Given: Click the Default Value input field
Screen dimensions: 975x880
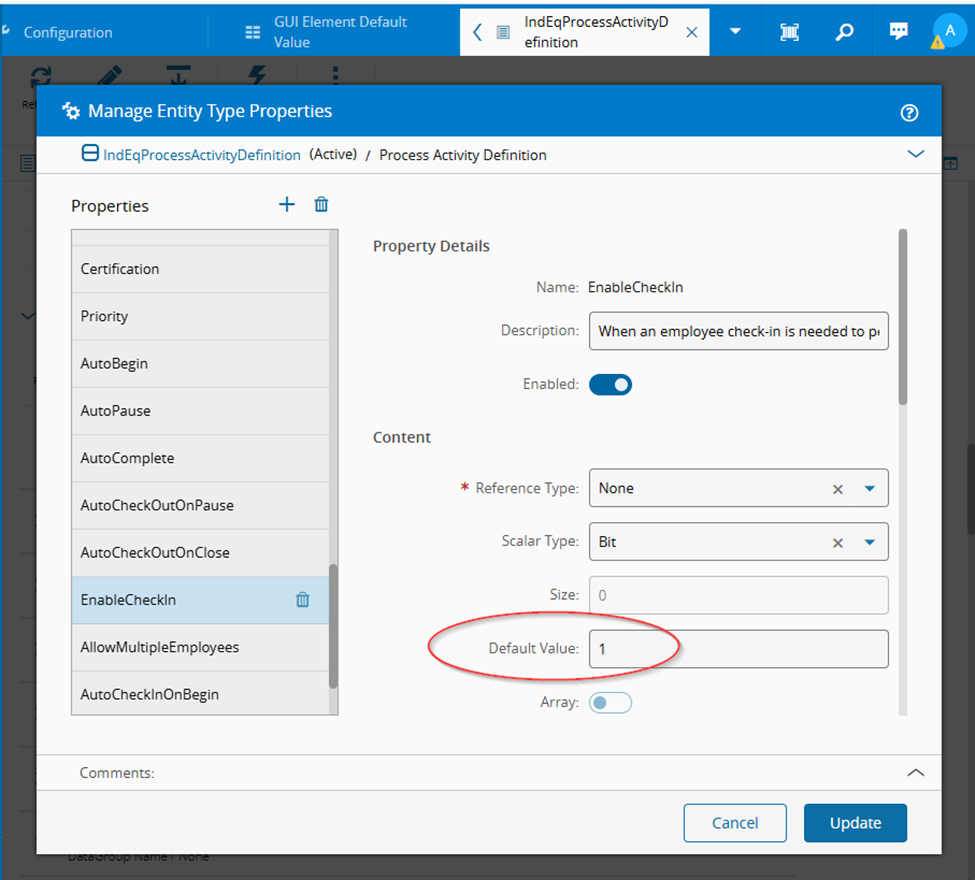Looking at the screenshot, I should pos(738,649).
